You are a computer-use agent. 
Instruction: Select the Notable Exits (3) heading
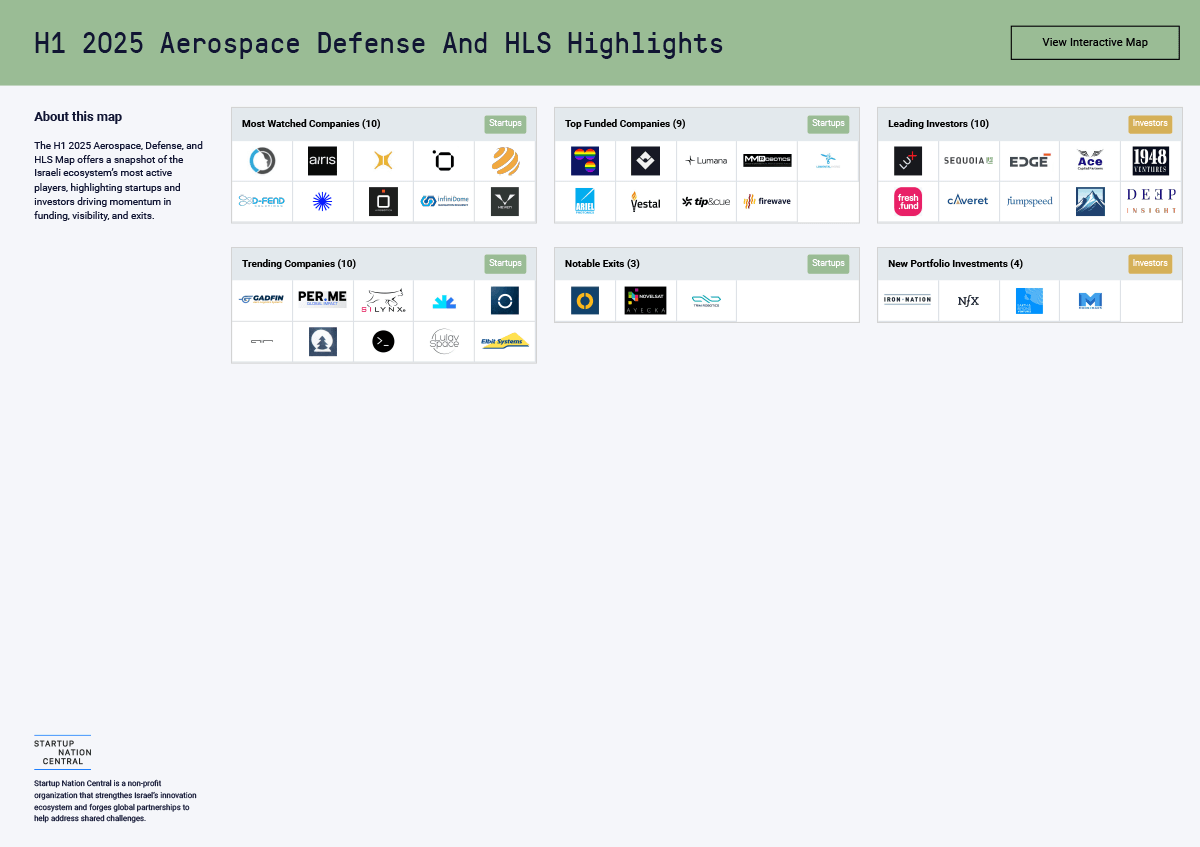[x=602, y=264]
